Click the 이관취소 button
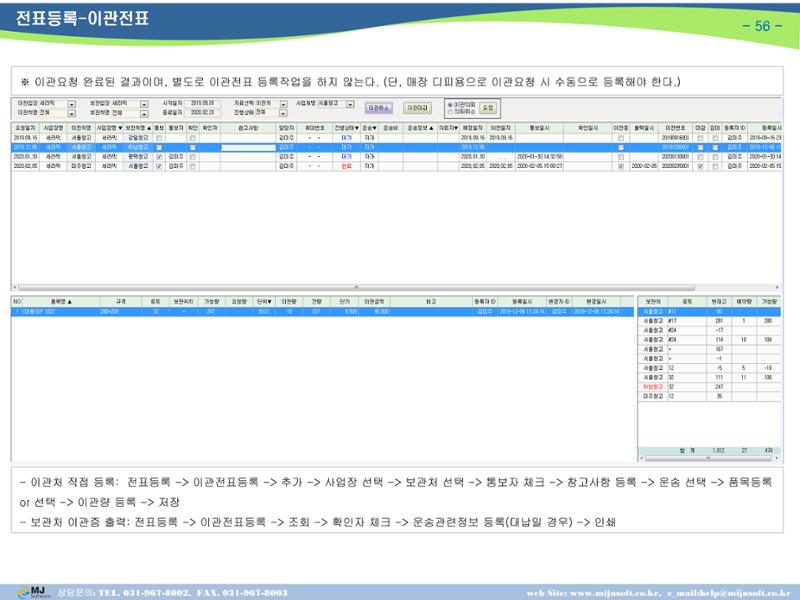This screenshot has height=600, width=800. pyautogui.click(x=379, y=108)
